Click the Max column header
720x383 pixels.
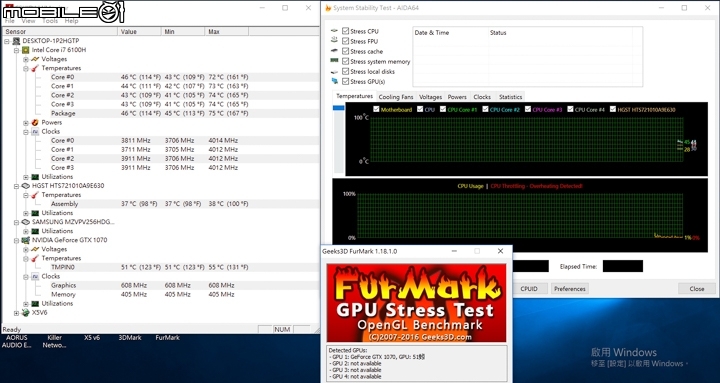[x=227, y=32]
